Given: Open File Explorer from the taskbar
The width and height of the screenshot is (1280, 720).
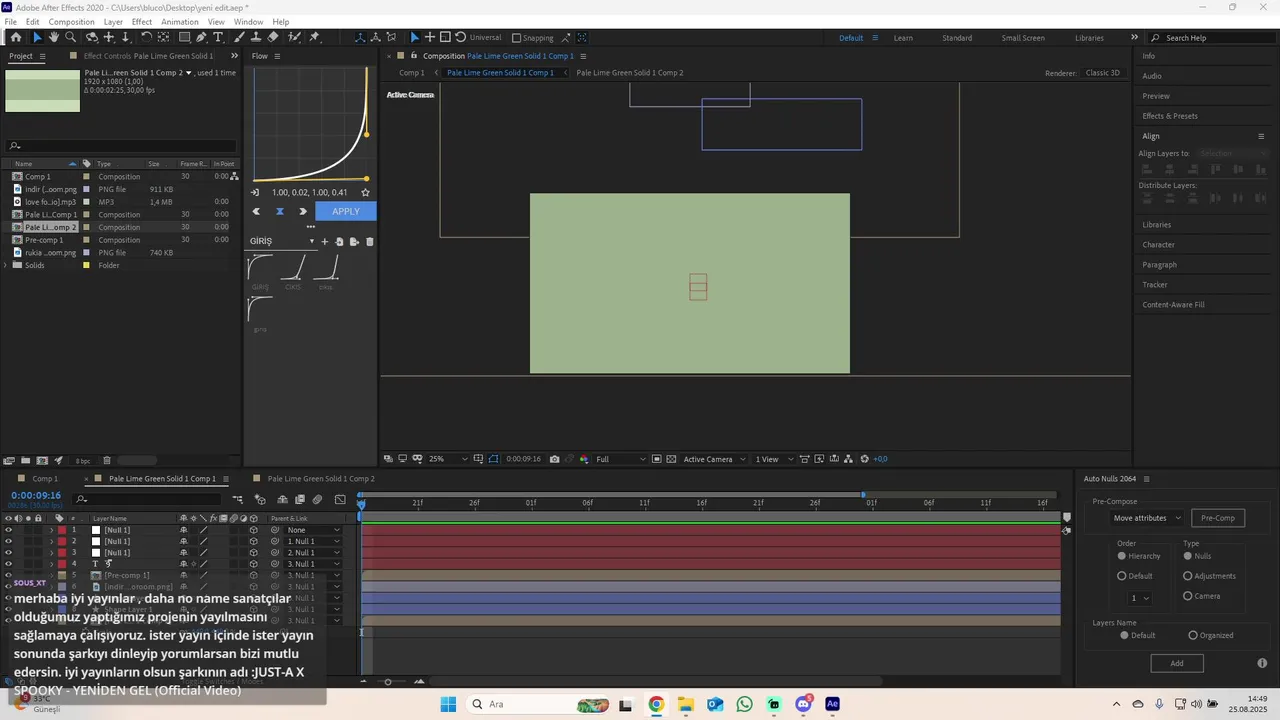Looking at the screenshot, I should [x=685, y=704].
